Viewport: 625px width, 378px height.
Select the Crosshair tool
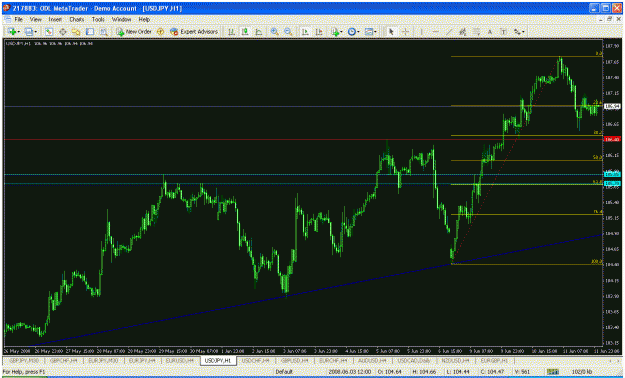(x=405, y=32)
